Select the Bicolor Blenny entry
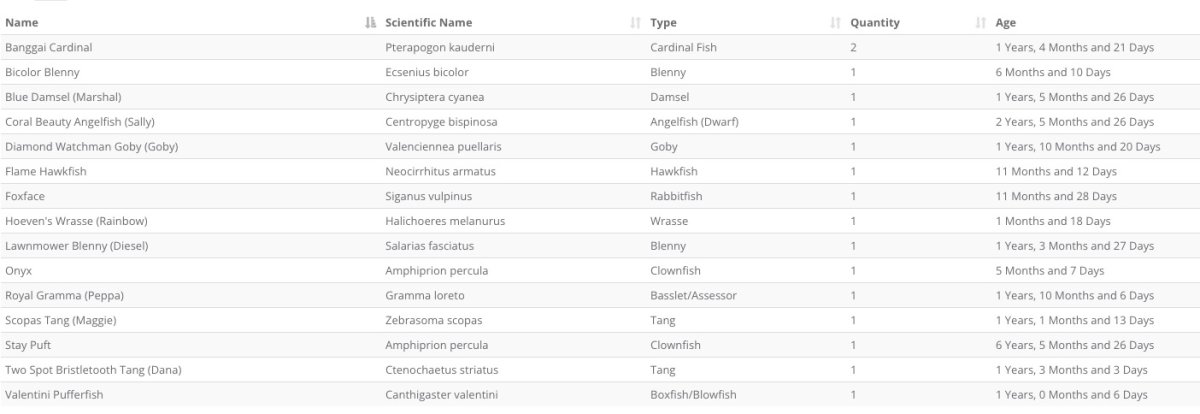Viewport: 1200px width, 414px height. tap(600, 72)
